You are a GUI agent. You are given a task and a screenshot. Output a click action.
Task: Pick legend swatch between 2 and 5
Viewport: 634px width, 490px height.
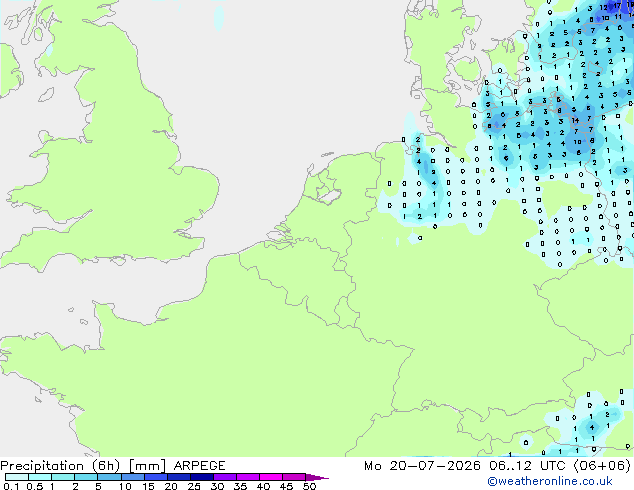coord(86,477)
